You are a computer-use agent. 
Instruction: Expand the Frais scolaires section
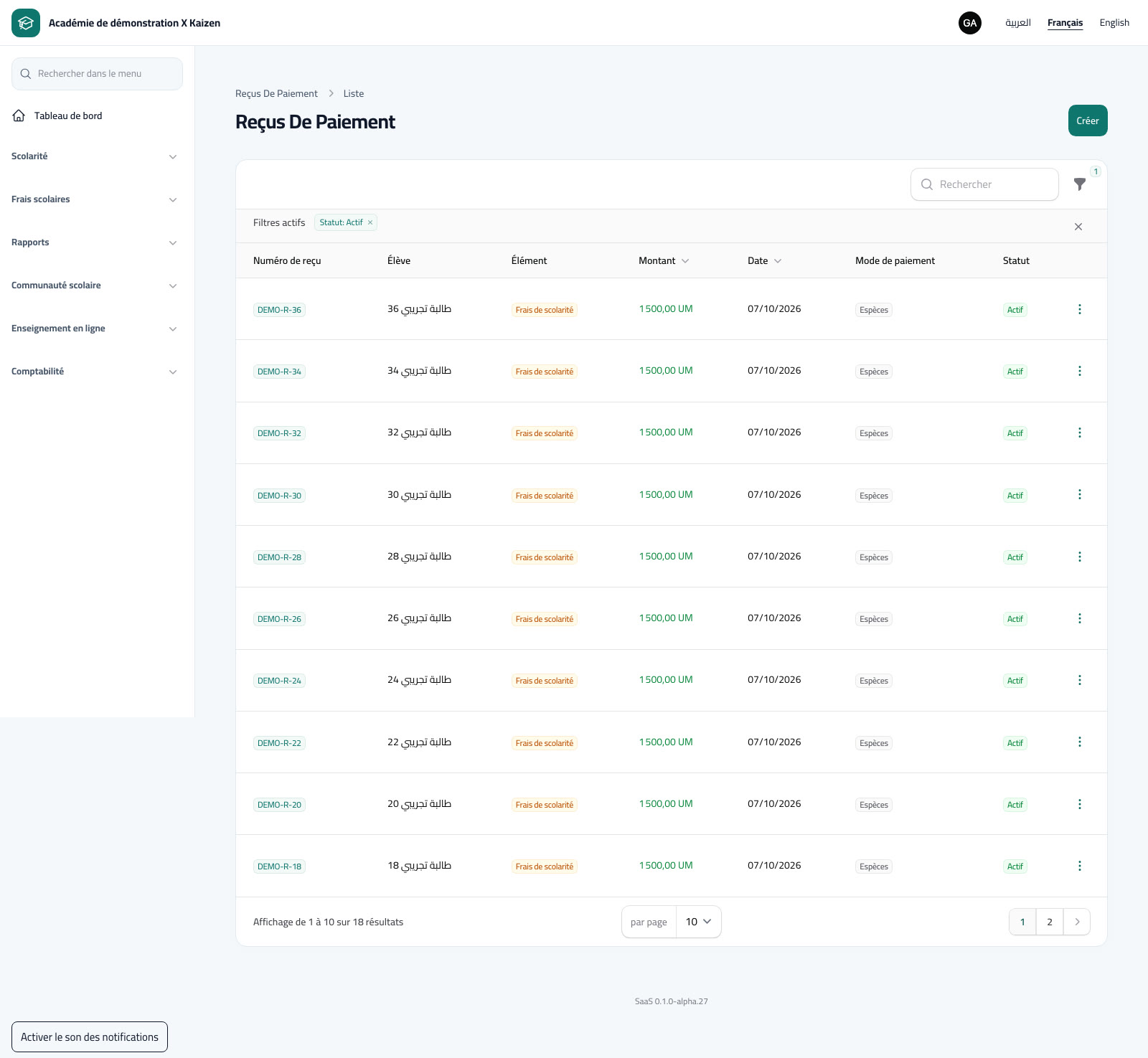(x=94, y=199)
